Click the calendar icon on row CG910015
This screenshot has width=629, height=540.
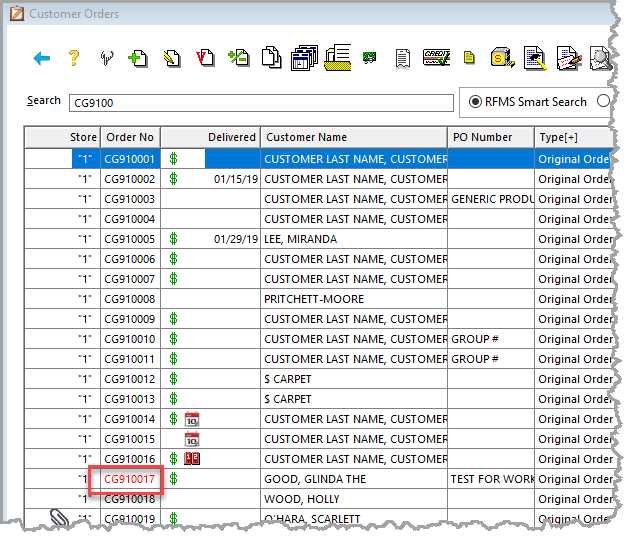click(x=192, y=439)
